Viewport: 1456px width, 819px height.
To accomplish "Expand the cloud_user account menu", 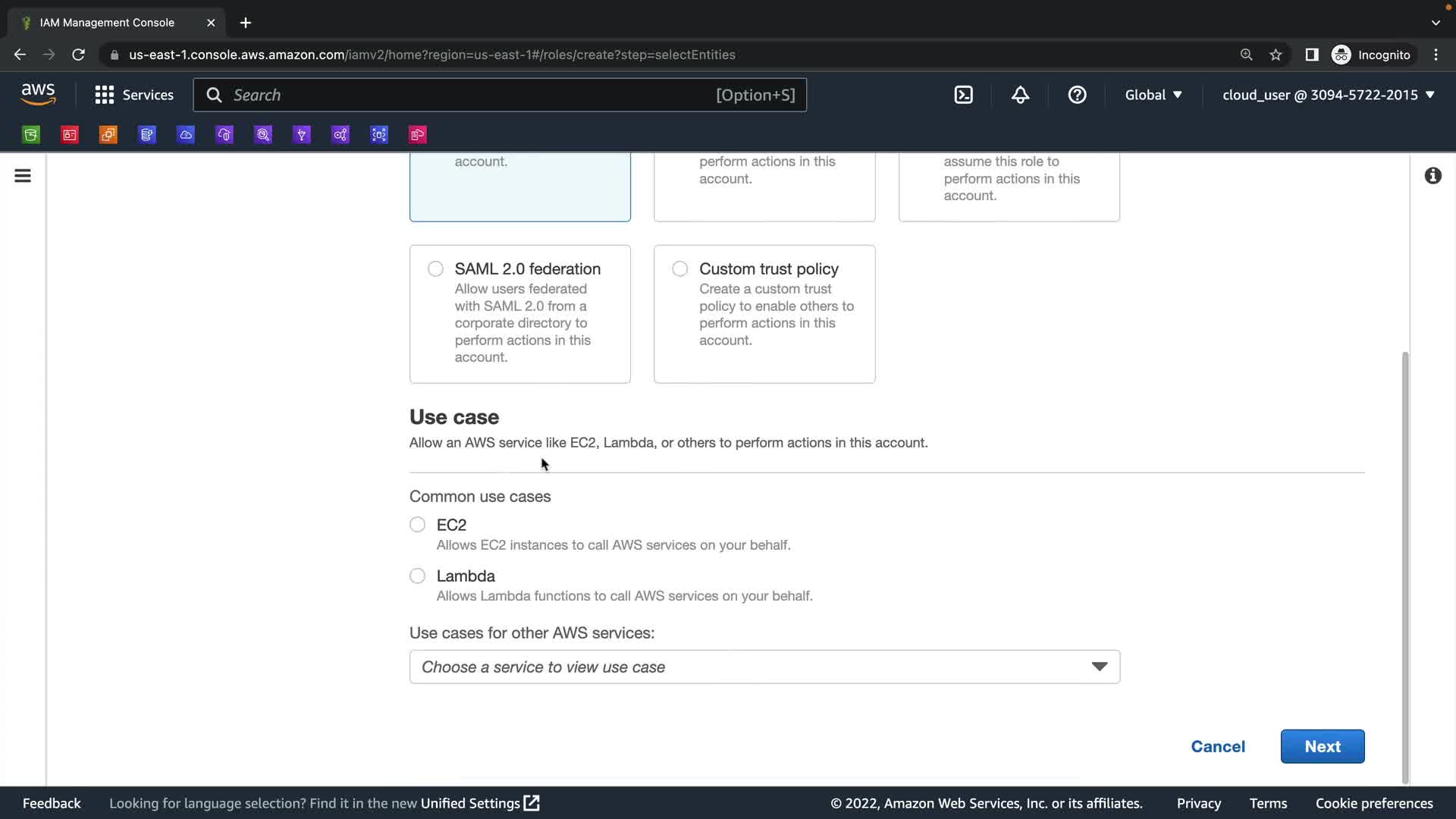I will point(1328,95).
